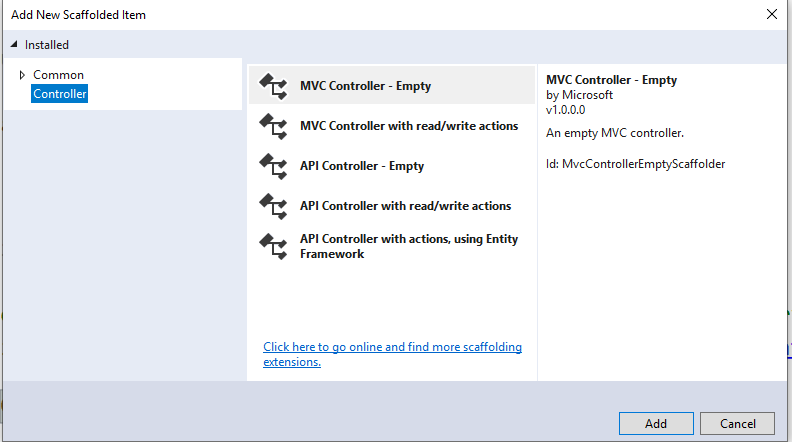Click the Installed header label
Image resolution: width=792 pixels, height=442 pixels.
tap(47, 45)
